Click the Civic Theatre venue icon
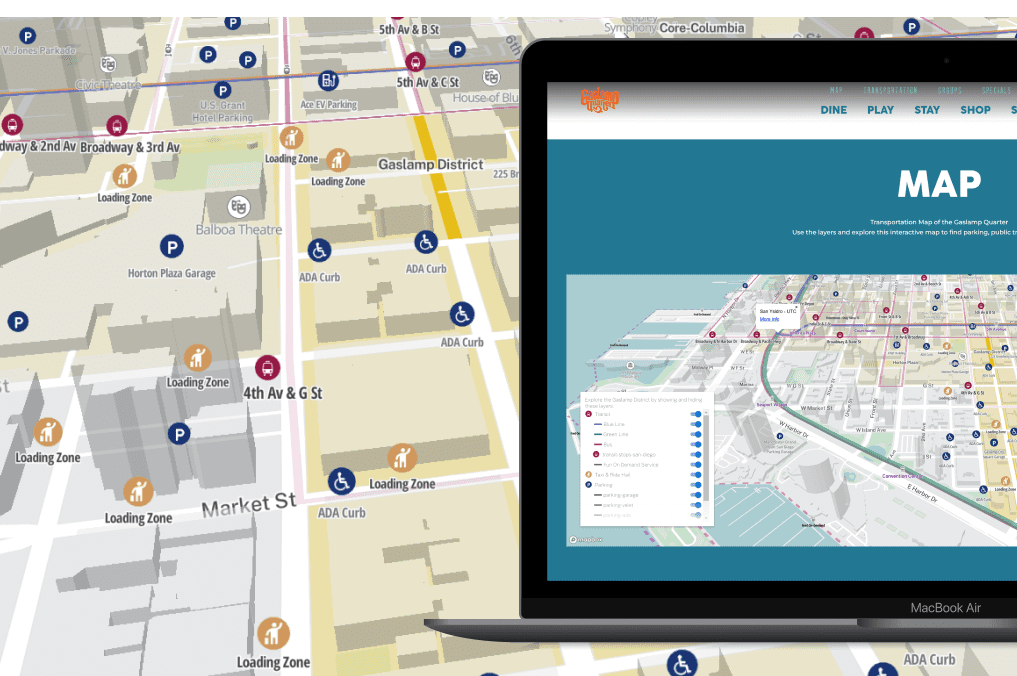The height and width of the screenshot is (676, 1017). [108, 64]
